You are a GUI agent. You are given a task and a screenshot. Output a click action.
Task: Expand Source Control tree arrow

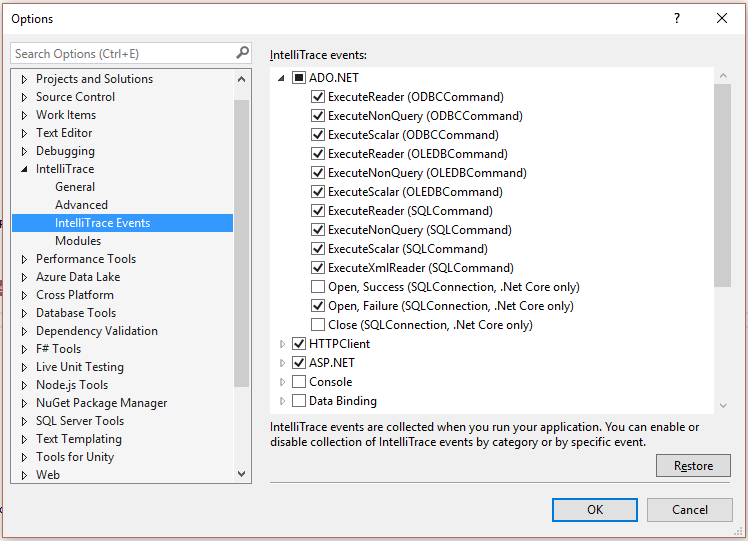pyautogui.click(x=24, y=97)
